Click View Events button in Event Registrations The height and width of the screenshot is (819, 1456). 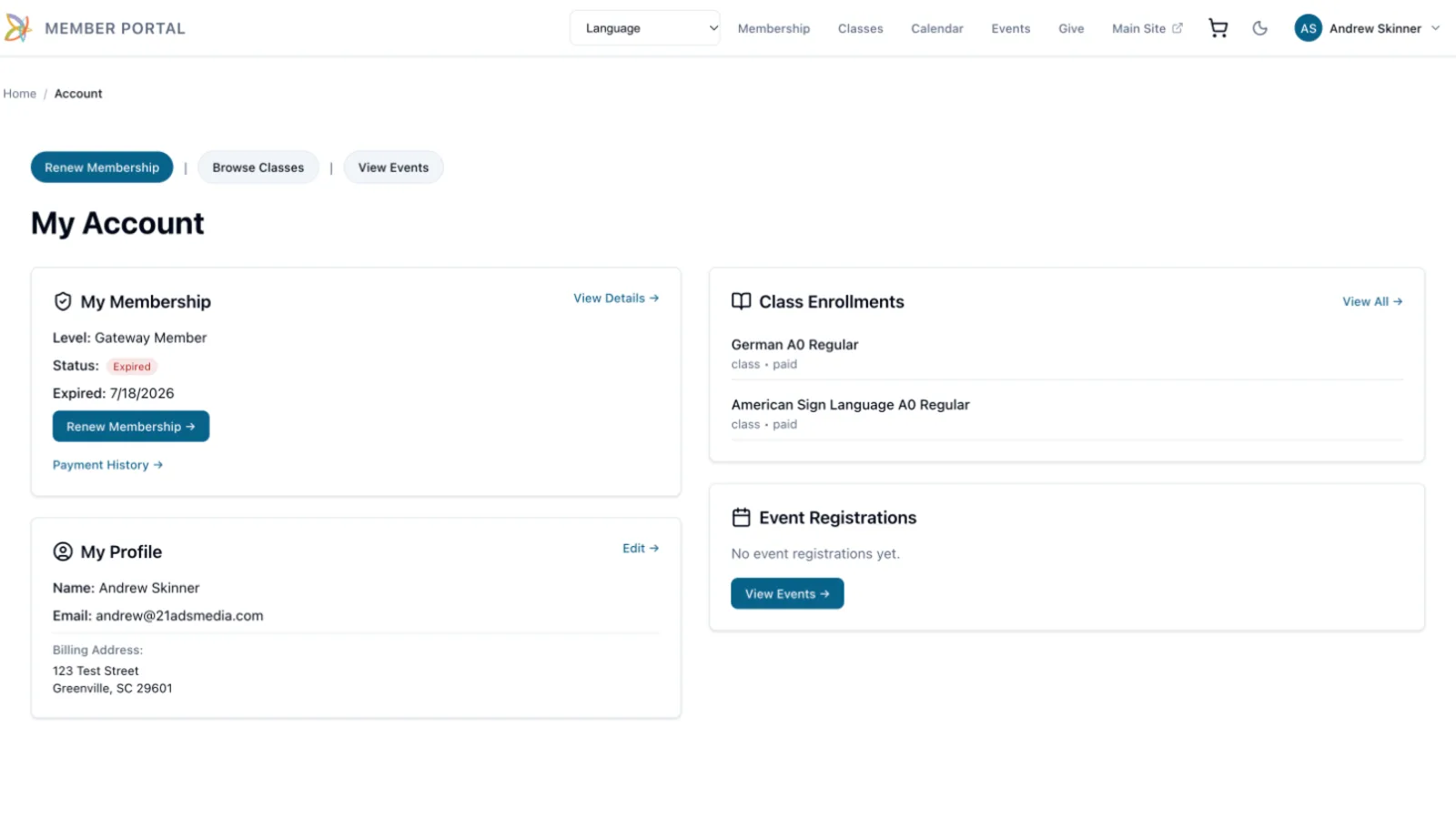(787, 594)
